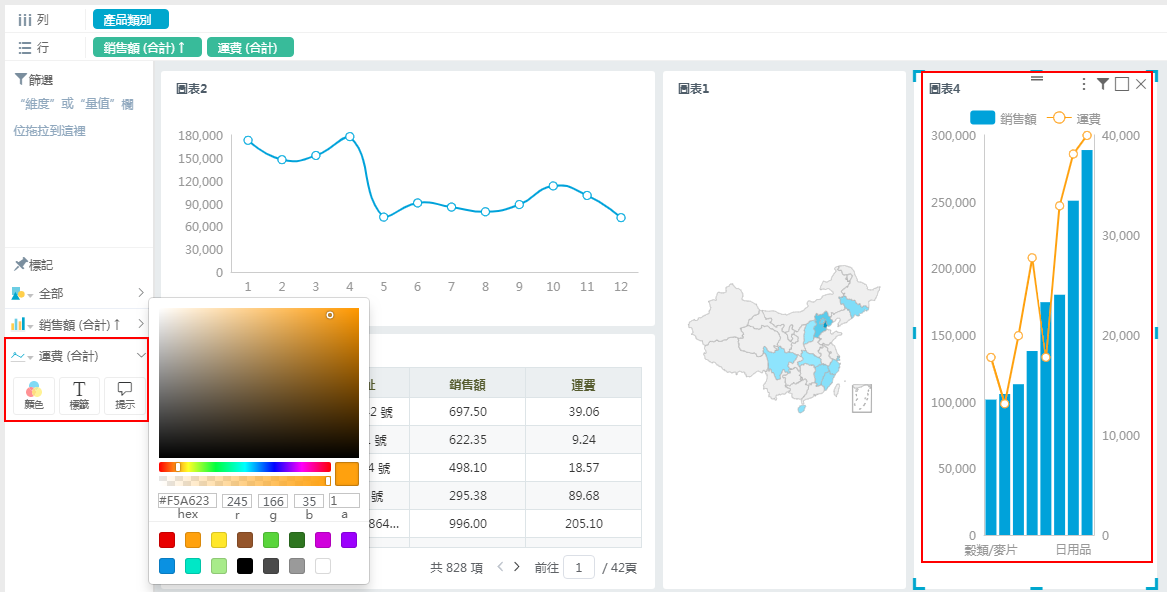
Task: Click the hex color input field
Action: click(187, 501)
